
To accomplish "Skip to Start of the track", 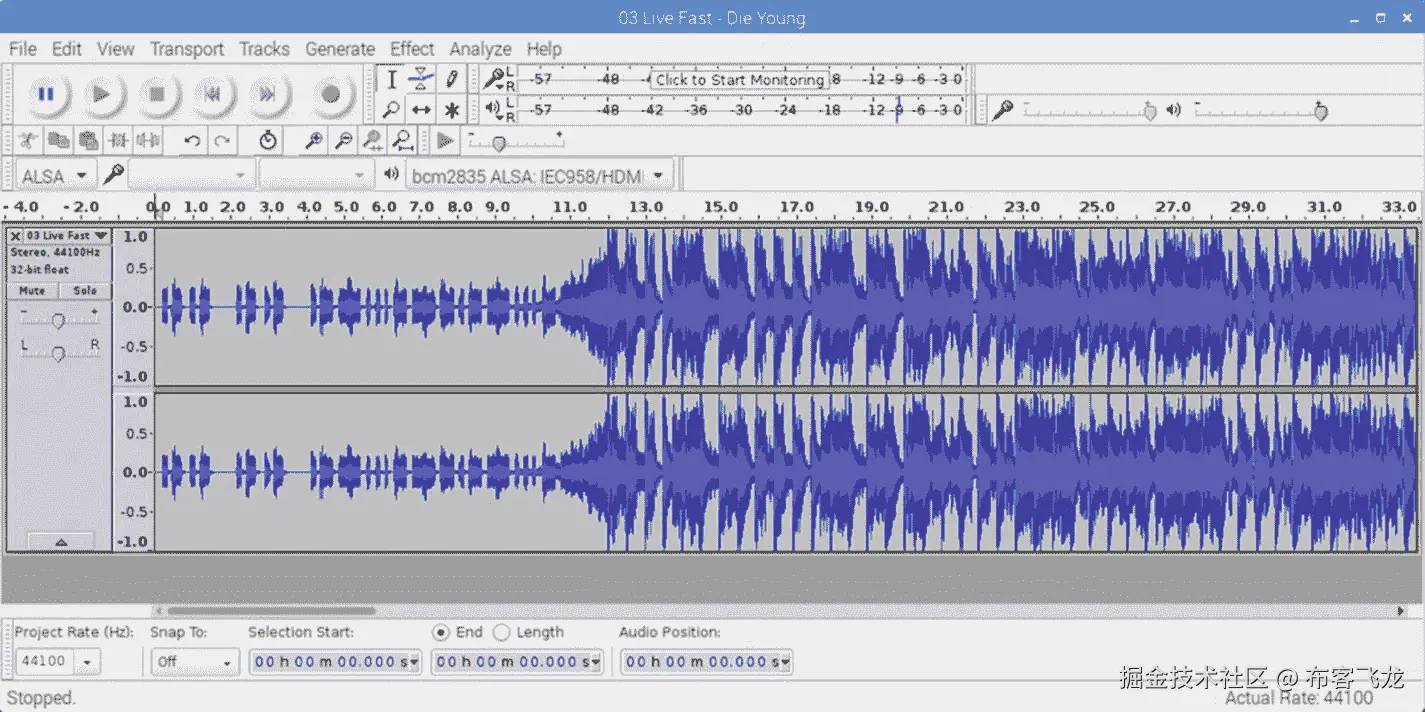I will 212,95.
